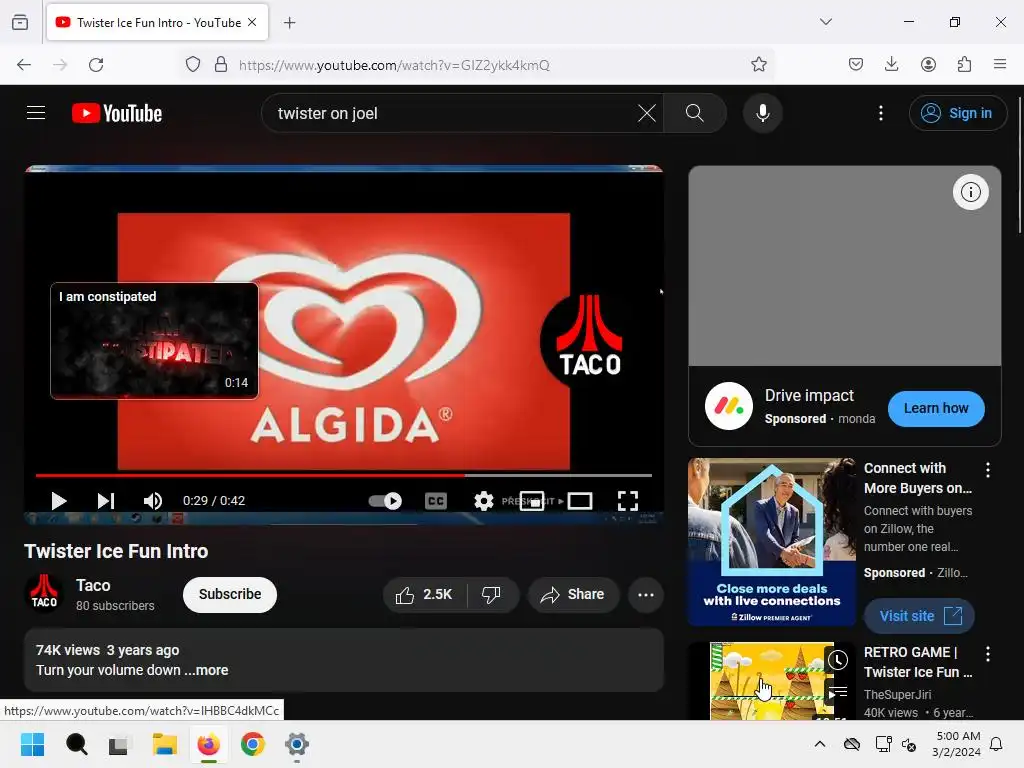Go to the YouTube home logo
This screenshot has height=768, width=1024.
tap(117, 113)
